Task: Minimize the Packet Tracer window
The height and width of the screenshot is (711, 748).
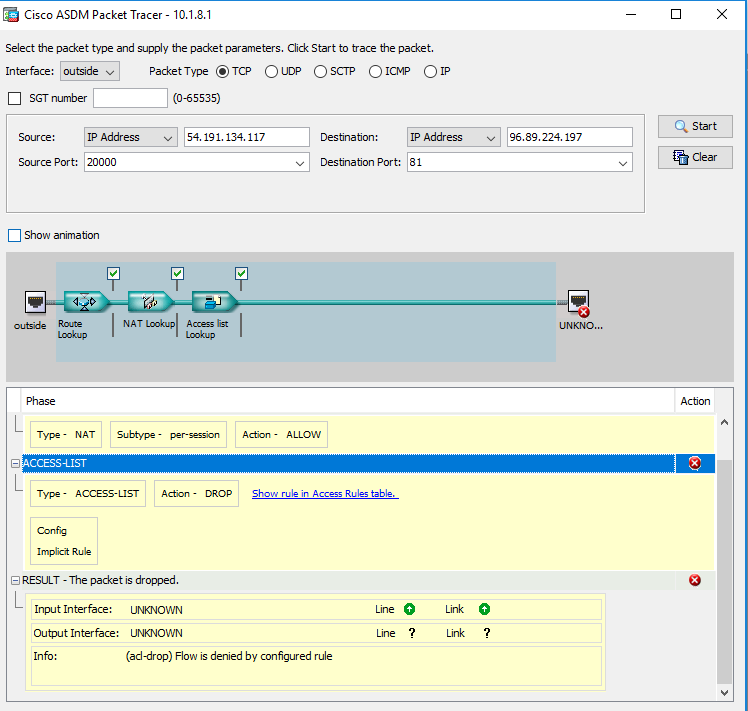Action: coord(631,14)
